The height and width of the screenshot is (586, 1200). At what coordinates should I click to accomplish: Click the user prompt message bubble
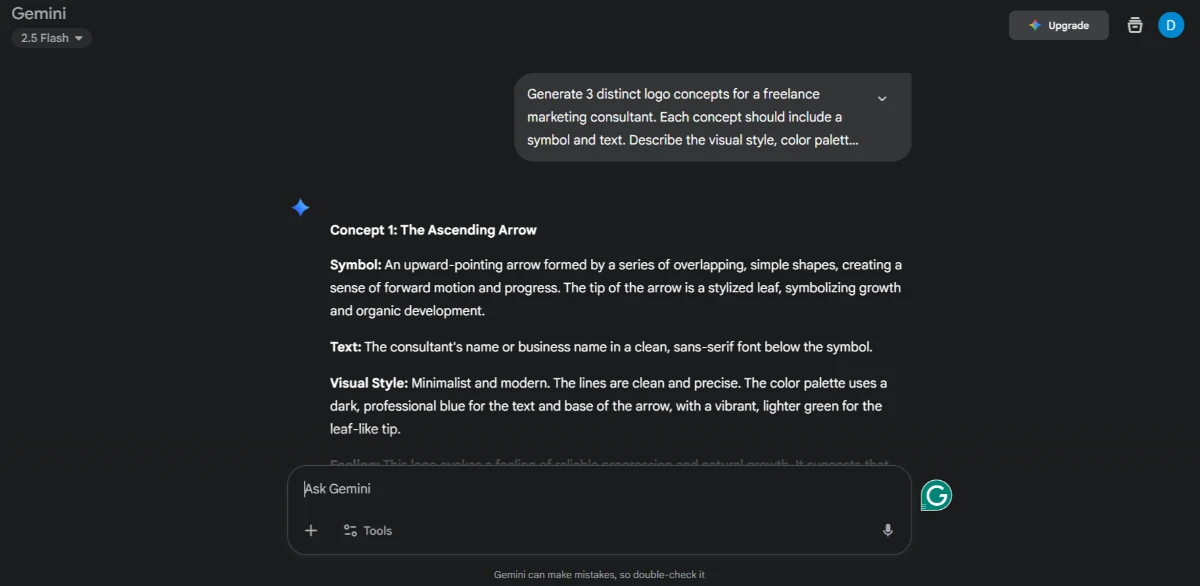713,117
